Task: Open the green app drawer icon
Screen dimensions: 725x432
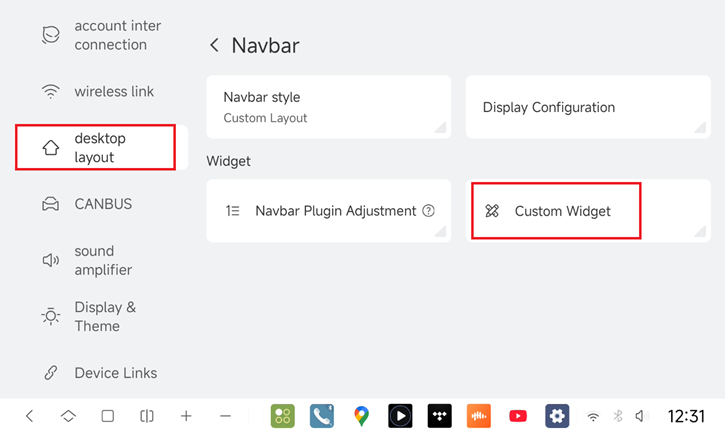Action: [x=283, y=416]
